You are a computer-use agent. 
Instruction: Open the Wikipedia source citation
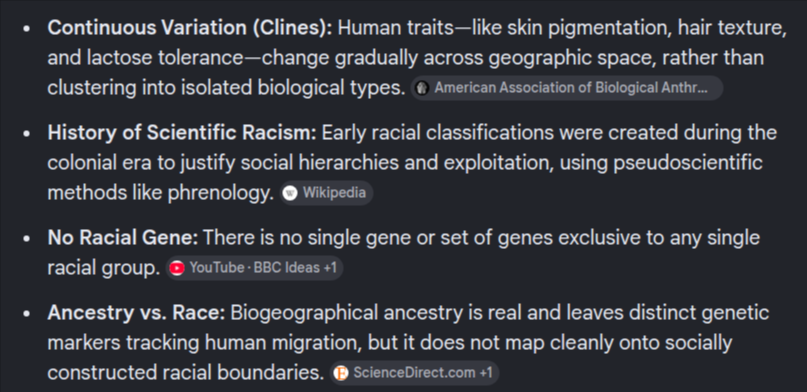point(326,193)
